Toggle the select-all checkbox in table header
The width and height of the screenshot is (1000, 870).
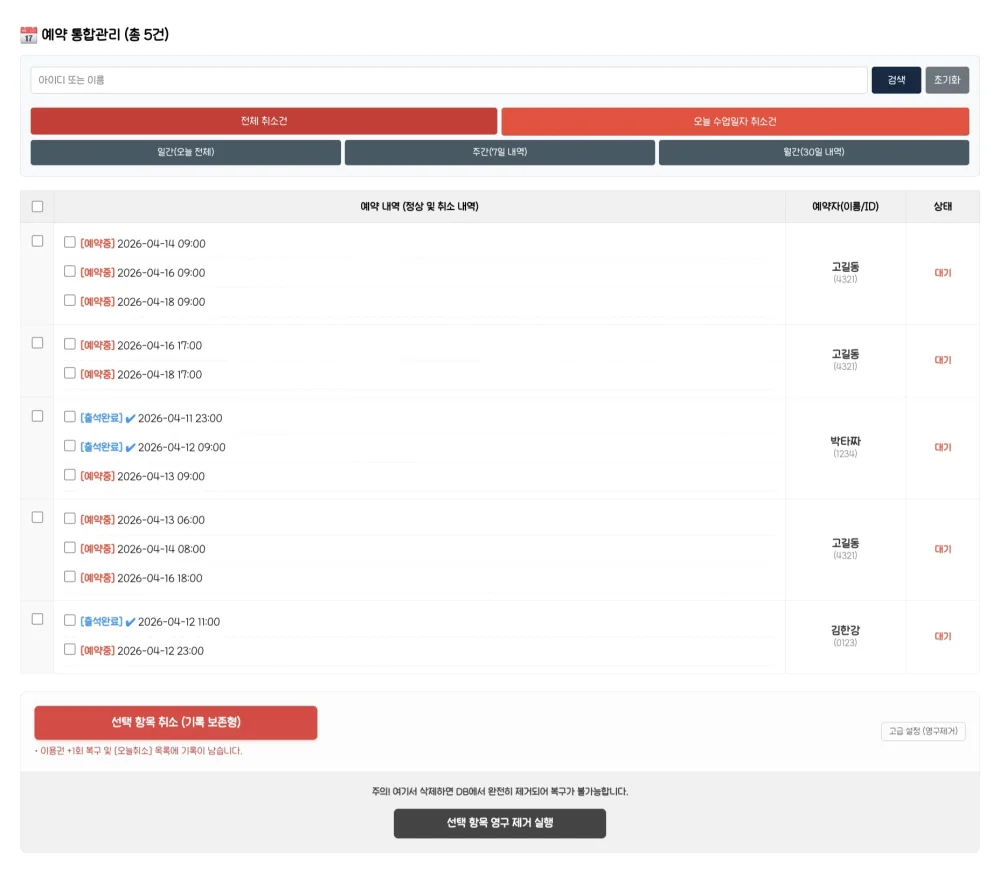pos(38,207)
